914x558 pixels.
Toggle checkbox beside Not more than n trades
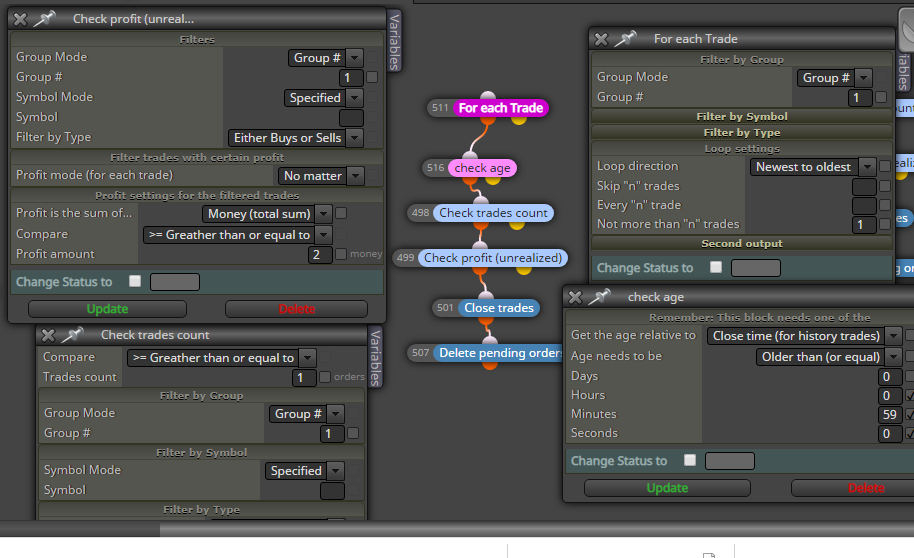tap(885, 224)
